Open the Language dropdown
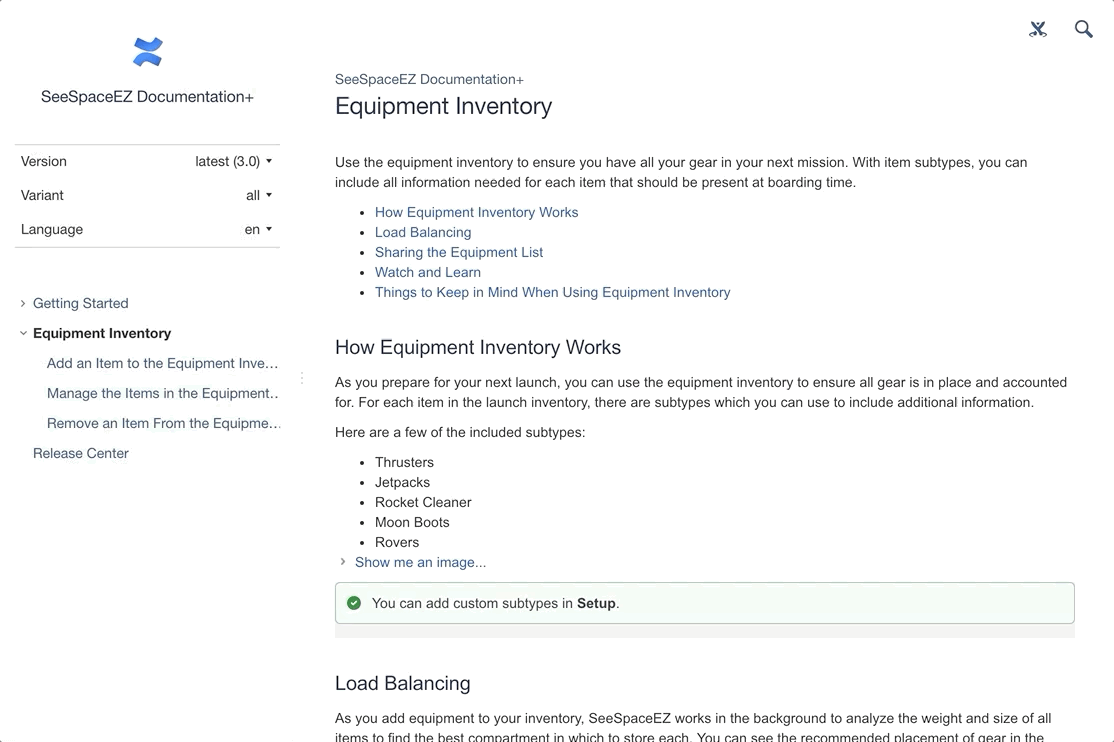 (258, 229)
